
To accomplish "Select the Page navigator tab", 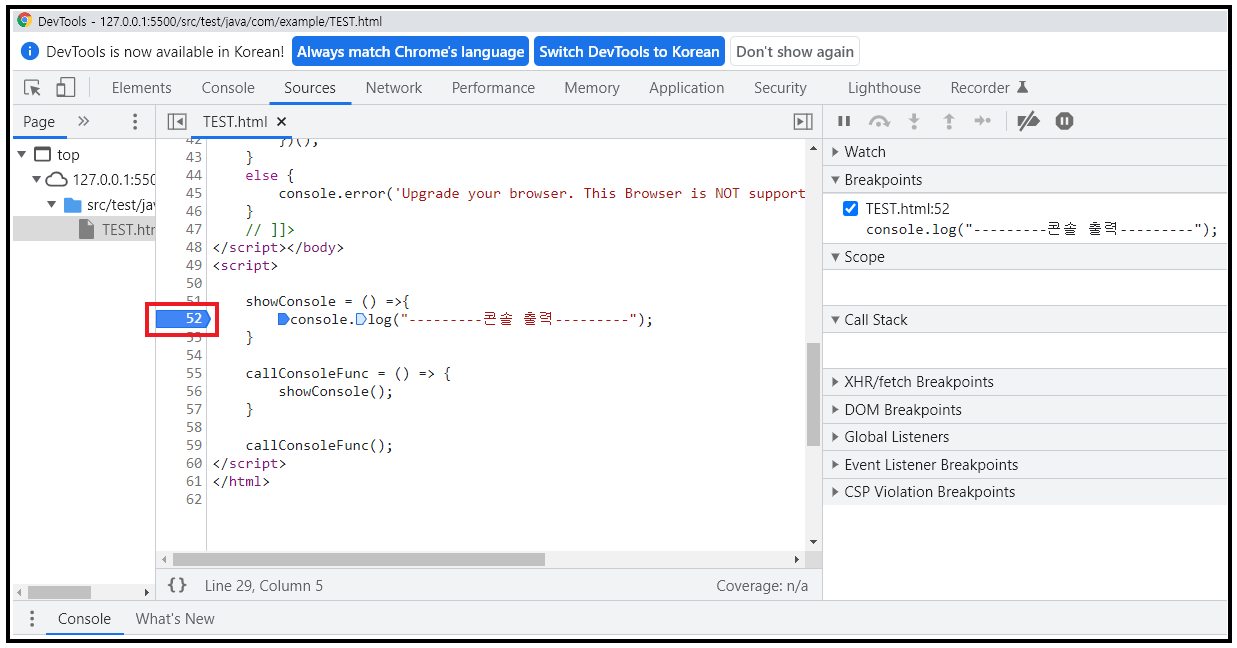I will [39, 121].
